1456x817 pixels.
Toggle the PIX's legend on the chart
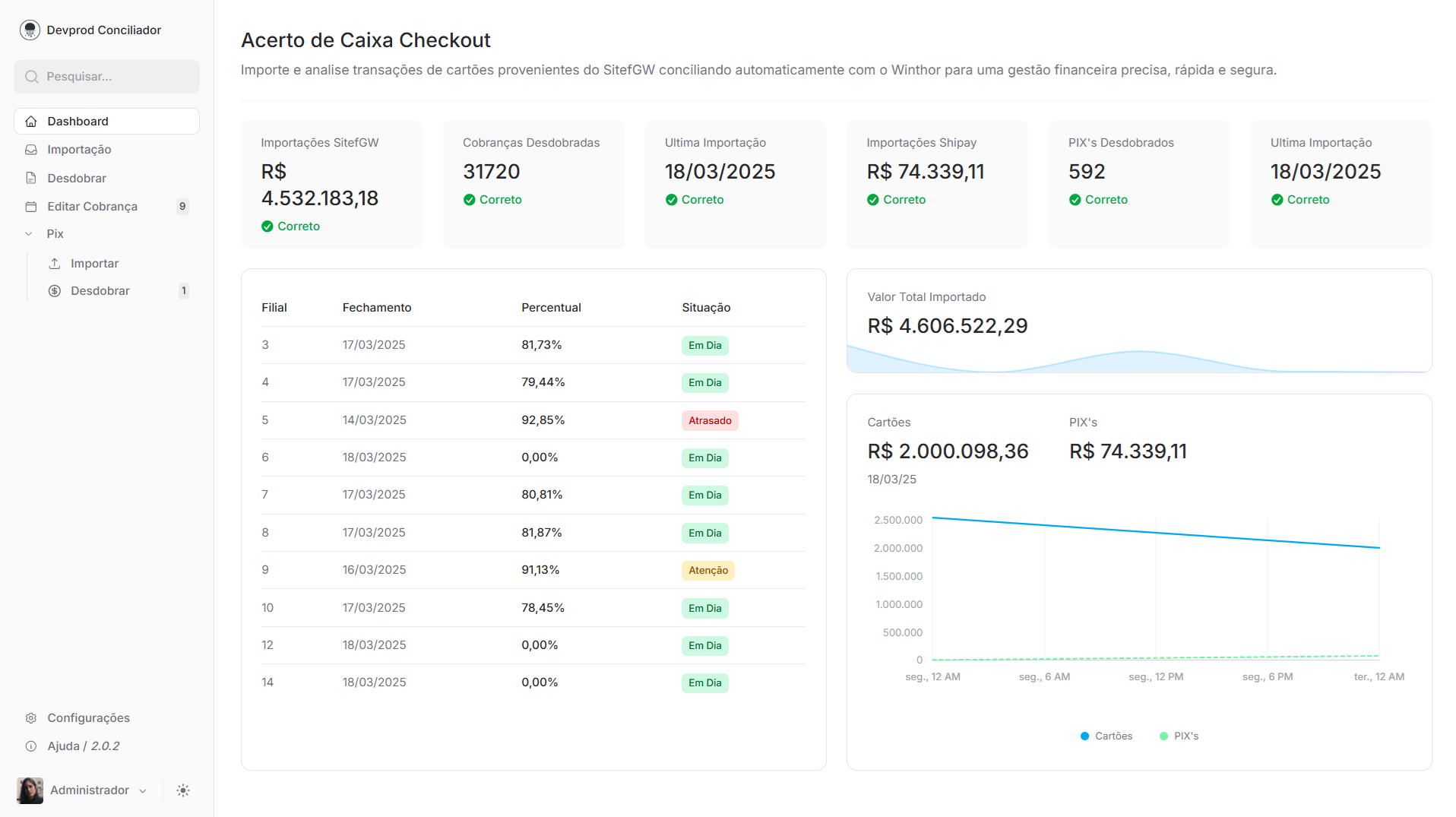coord(1179,736)
